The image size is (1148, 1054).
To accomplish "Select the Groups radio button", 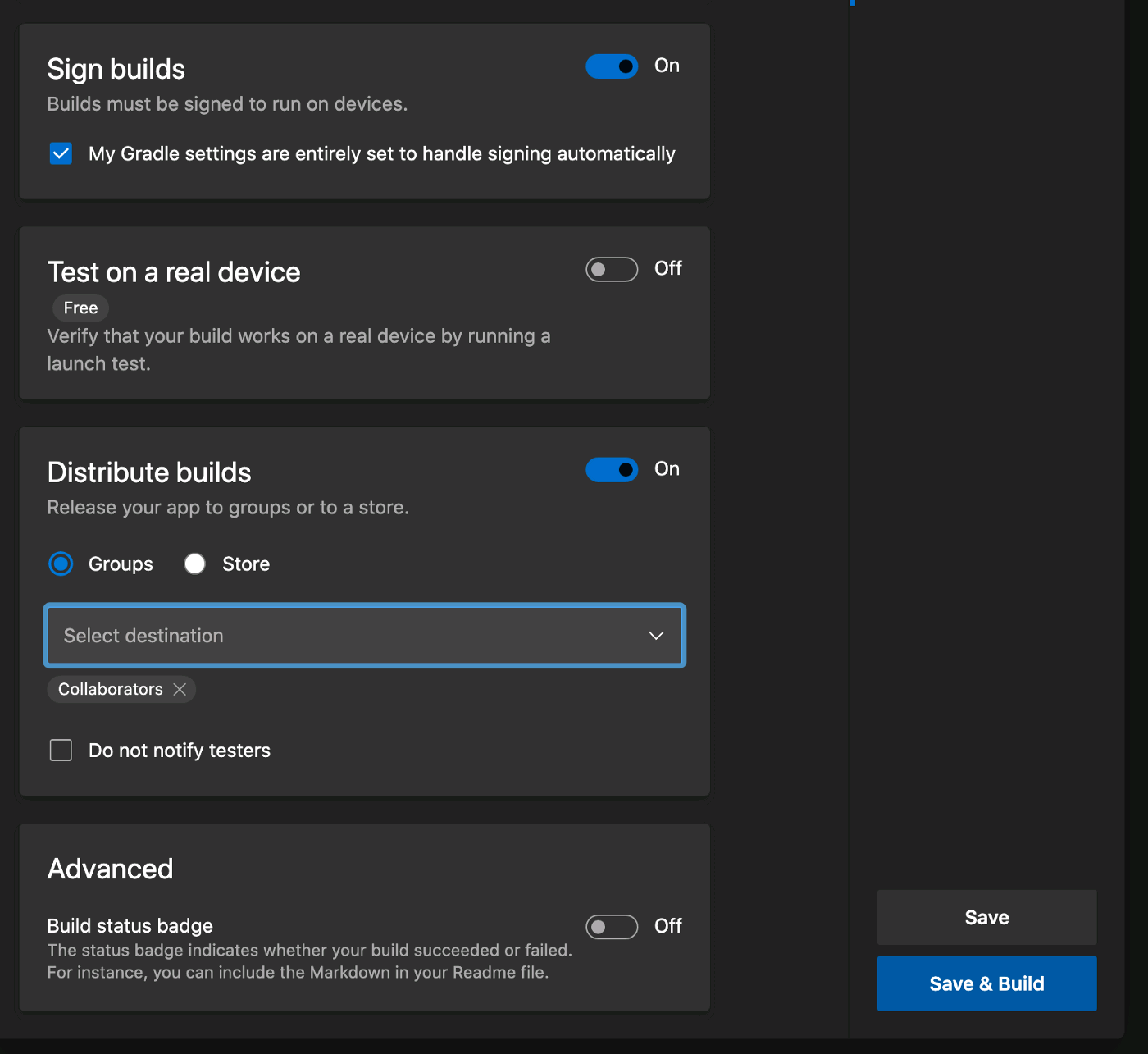I will click(61, 564).
